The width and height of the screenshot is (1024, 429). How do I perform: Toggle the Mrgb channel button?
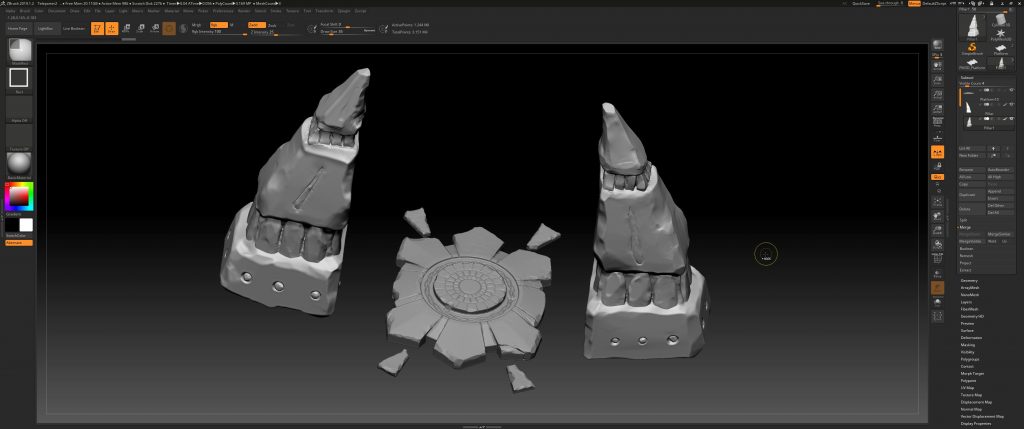click(x=198, y=25)
